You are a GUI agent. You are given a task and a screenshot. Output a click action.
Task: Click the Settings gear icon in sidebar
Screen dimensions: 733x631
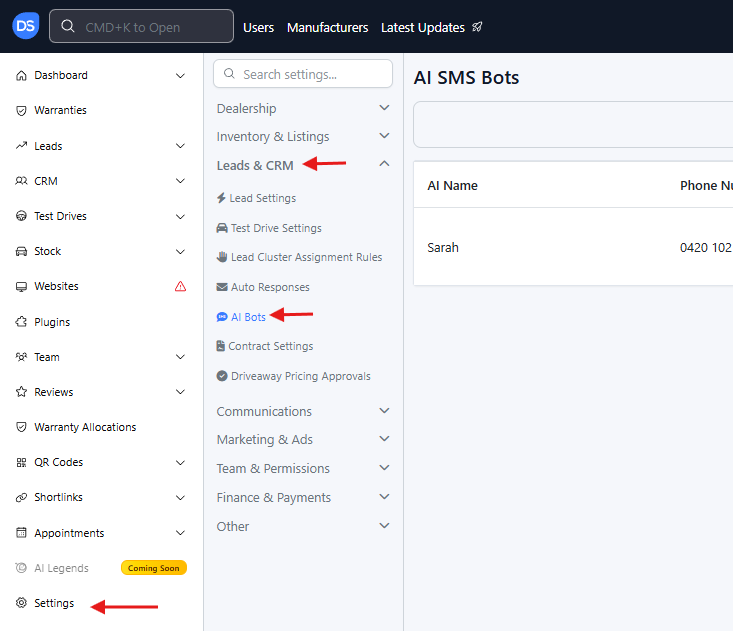pos(22,603)
